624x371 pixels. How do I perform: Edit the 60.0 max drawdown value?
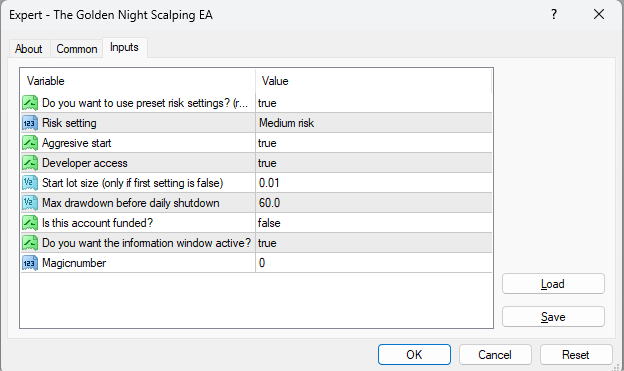point(374,203)
